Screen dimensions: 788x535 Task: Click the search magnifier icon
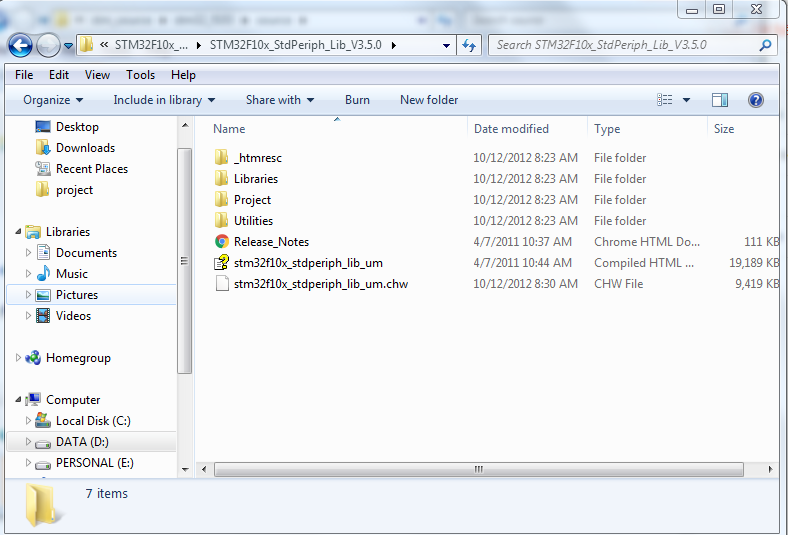[x=765, y=45]
